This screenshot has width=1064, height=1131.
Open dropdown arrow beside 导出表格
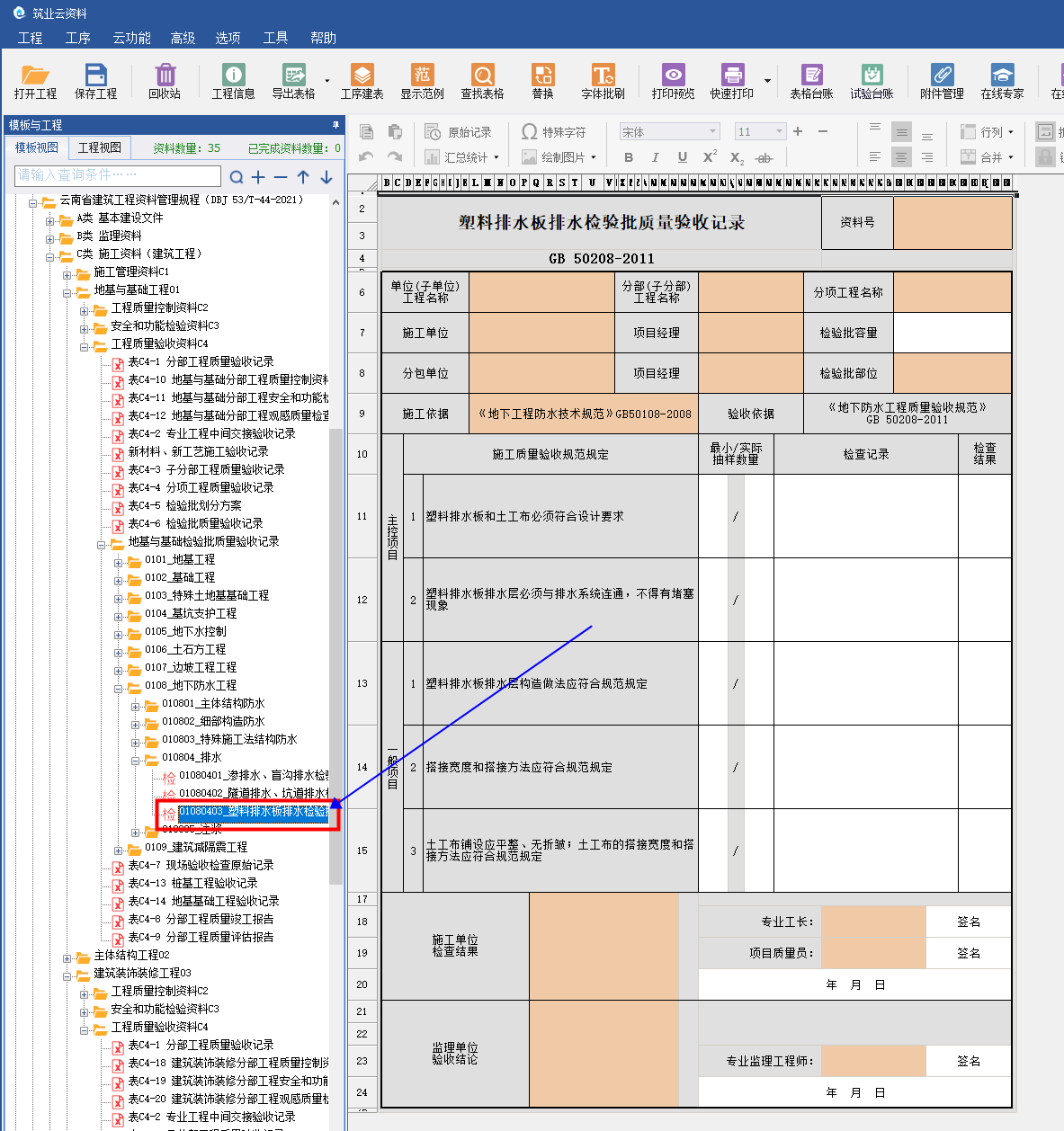point(326,81)
